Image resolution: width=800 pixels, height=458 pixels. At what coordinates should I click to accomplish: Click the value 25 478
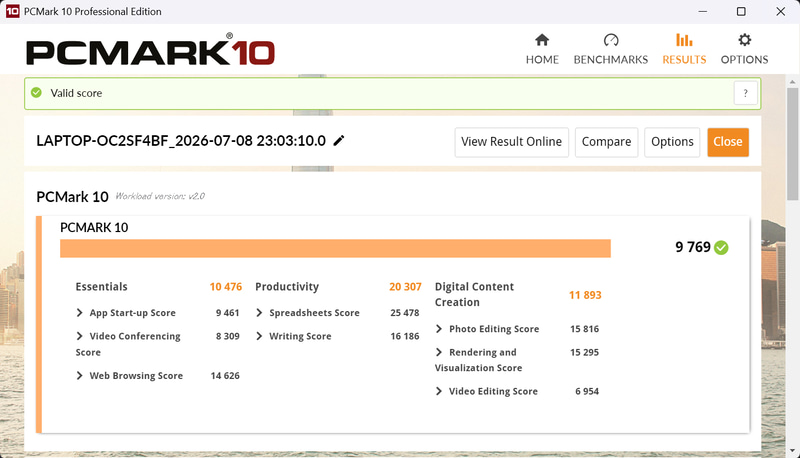pyautogui.click(x=405, y=313)
